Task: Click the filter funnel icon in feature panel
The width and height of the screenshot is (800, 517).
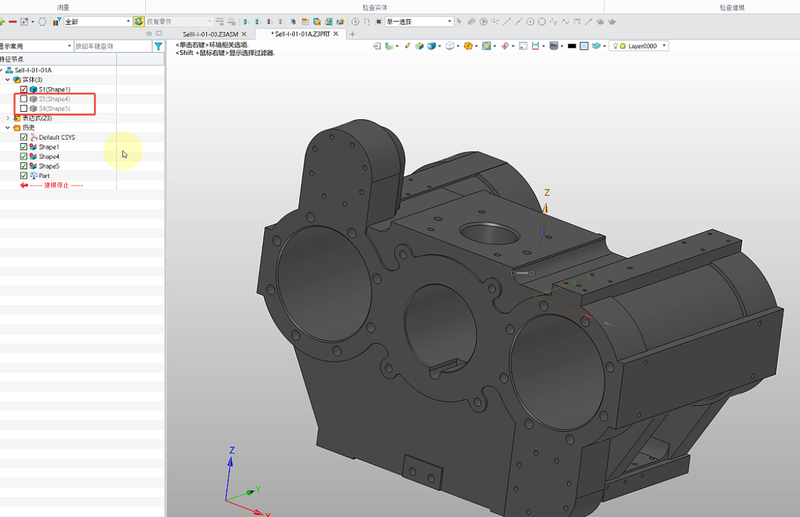Action: coord(158,46)
